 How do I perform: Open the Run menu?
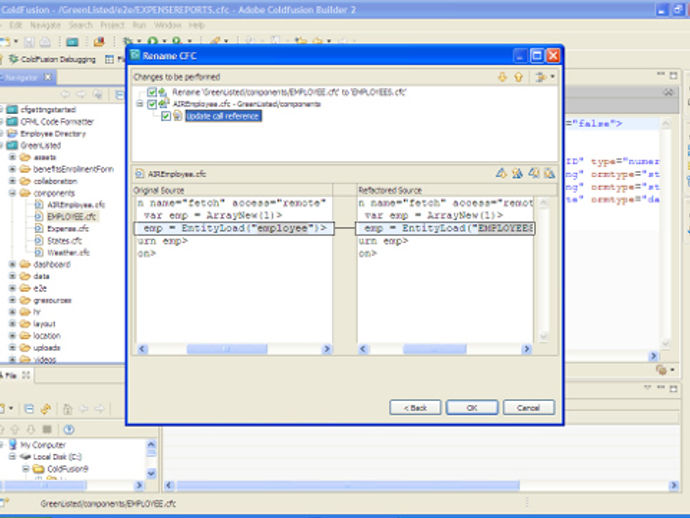139,25
